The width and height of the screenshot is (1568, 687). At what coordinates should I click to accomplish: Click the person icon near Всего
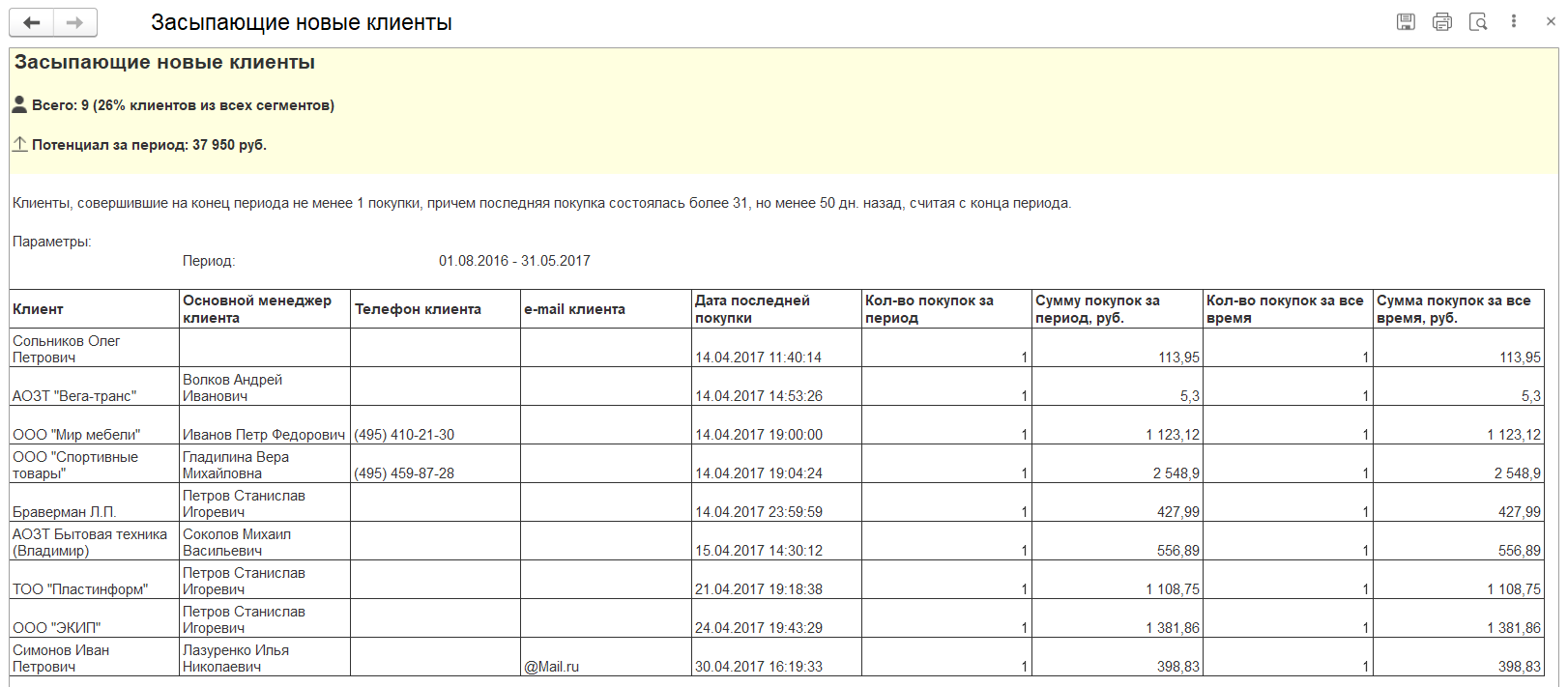pos(19,104)
